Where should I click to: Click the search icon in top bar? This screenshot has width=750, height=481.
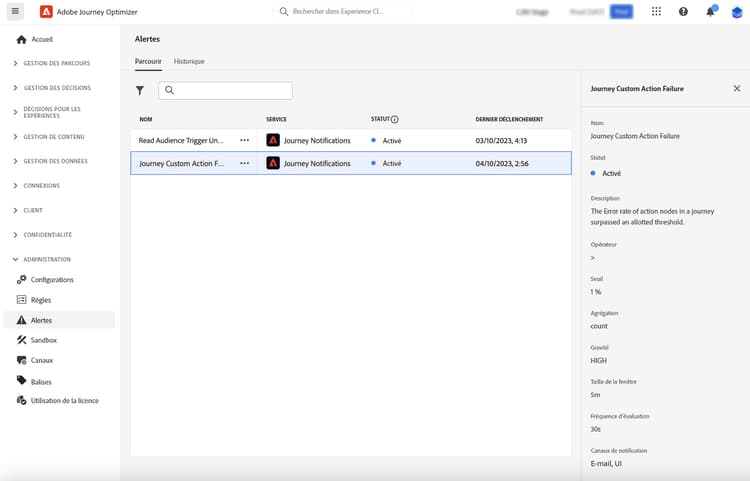(284, 11)
